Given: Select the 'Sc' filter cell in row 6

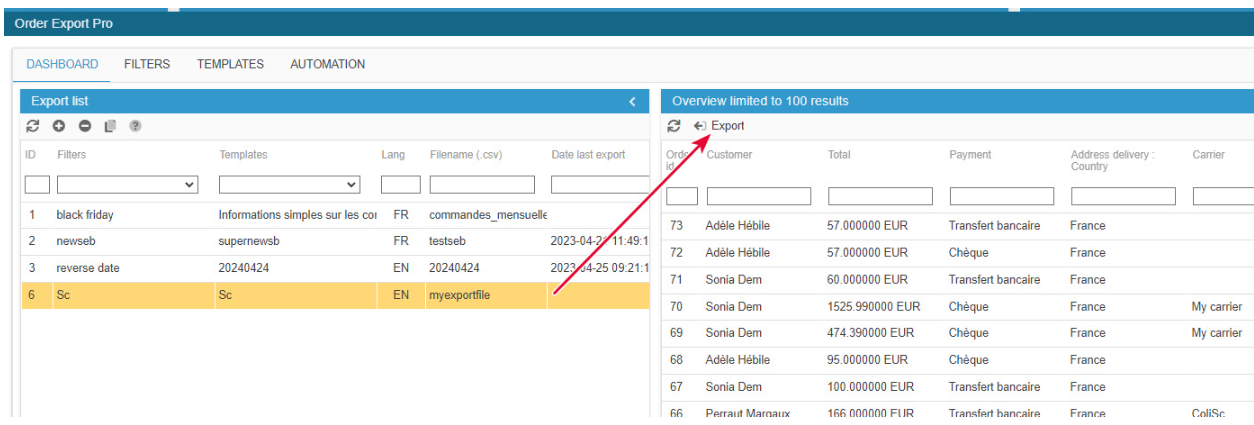Looking at the screenshot, I should click(x=63, y=295).
